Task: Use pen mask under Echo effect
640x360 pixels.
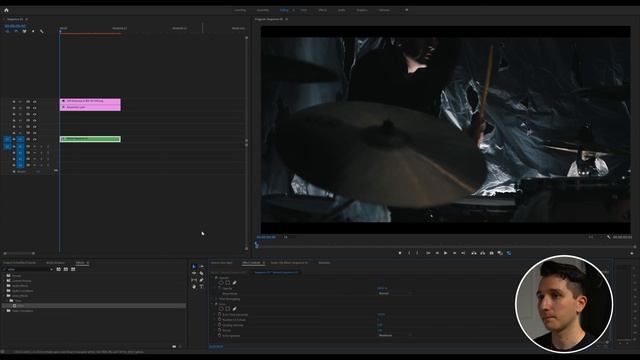Action: pyautogui.click(x=235, y=309)
